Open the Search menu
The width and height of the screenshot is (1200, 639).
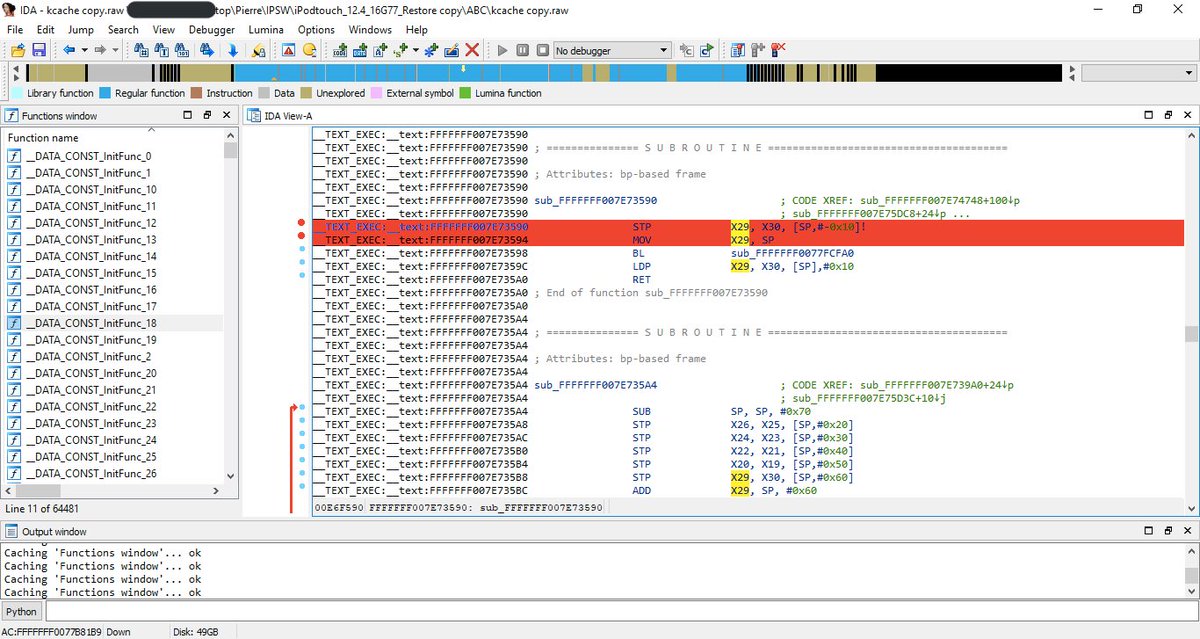click(x=123, y=30)
